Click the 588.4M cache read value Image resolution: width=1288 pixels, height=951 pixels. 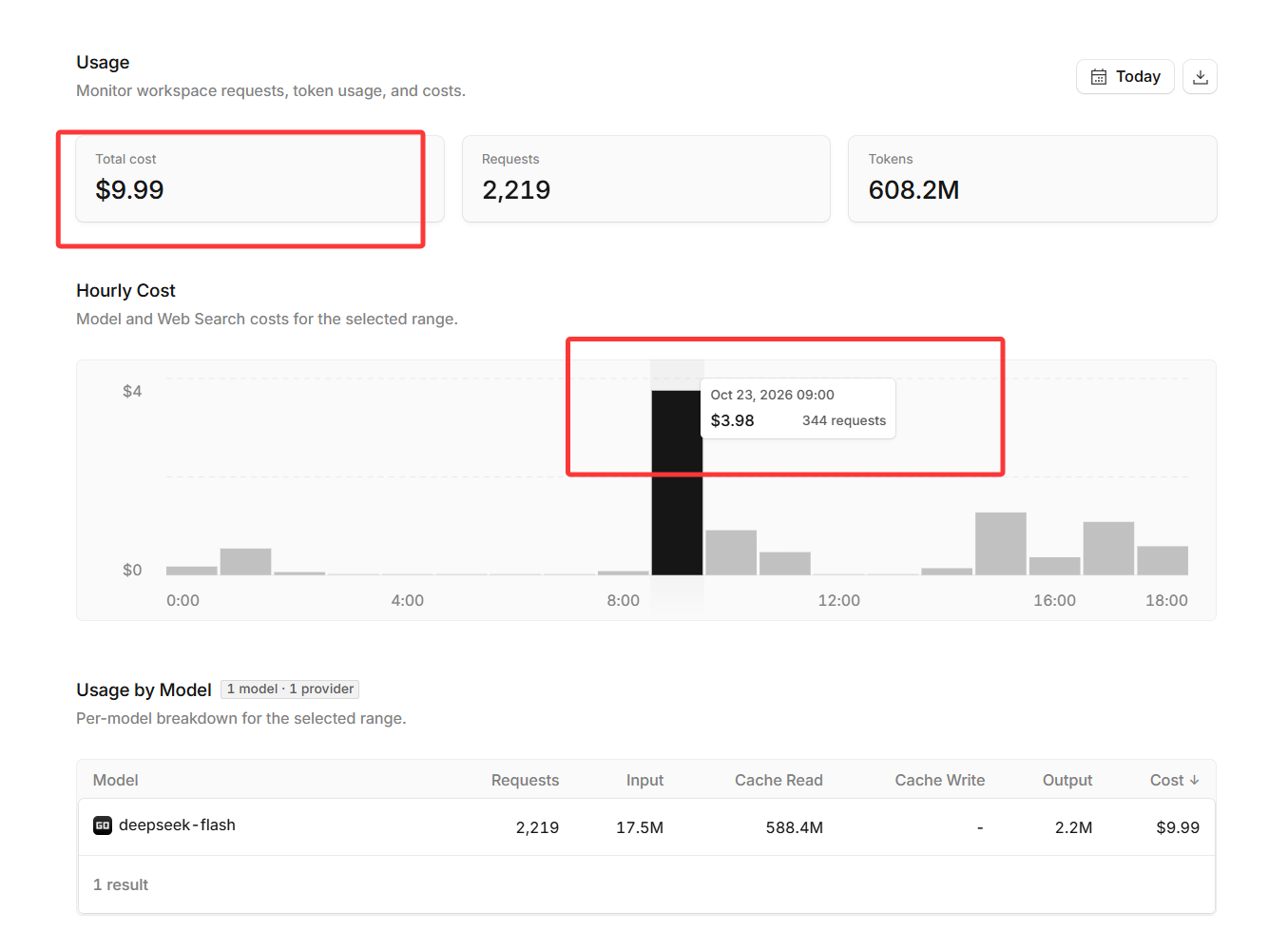tap(795, 827)
